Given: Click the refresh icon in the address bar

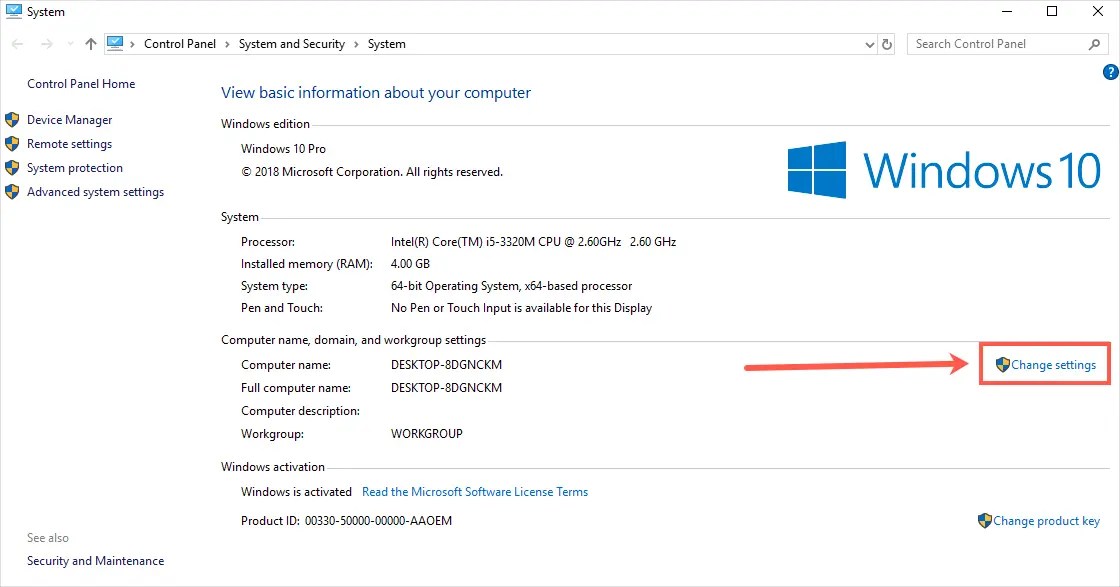Looking at the screenshot, I should [888, 44].
